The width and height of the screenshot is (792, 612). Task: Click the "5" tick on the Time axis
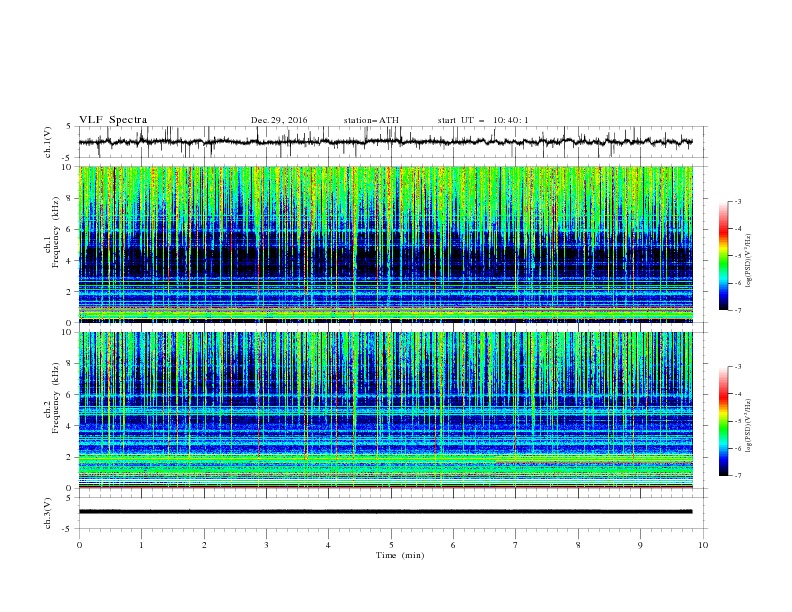391,545
